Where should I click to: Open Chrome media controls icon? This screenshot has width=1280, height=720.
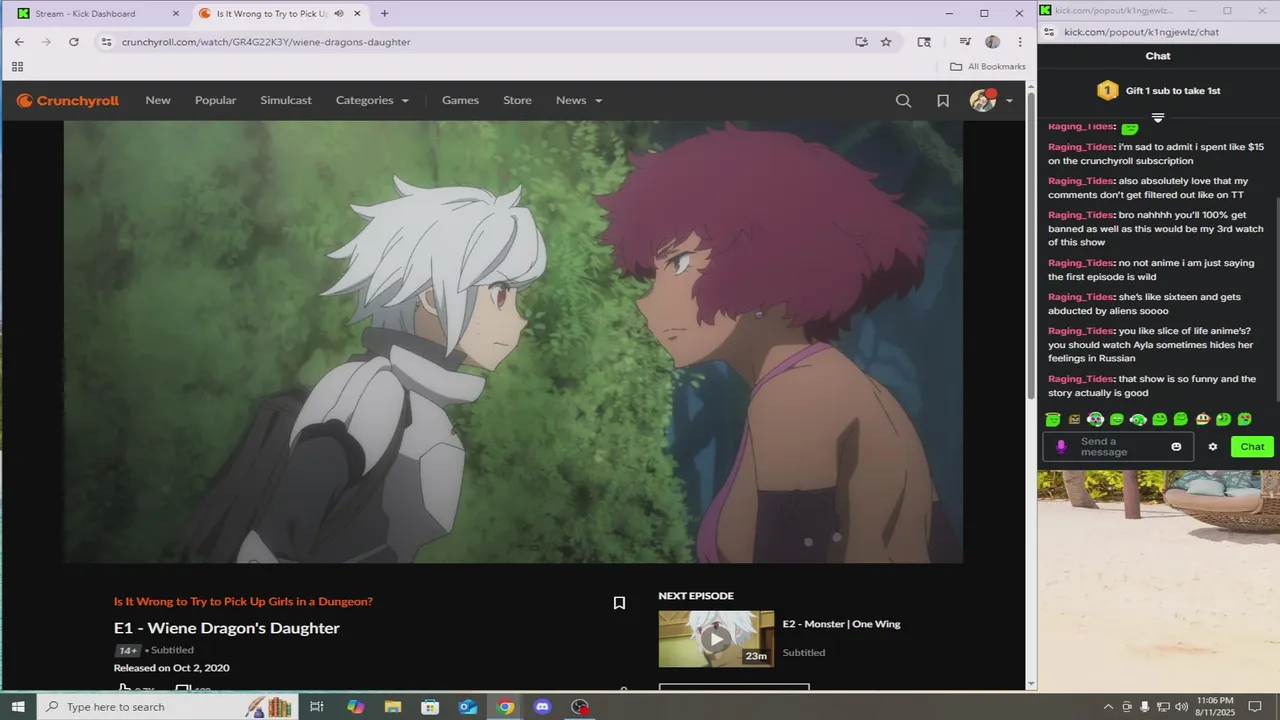tap(965, 42)
